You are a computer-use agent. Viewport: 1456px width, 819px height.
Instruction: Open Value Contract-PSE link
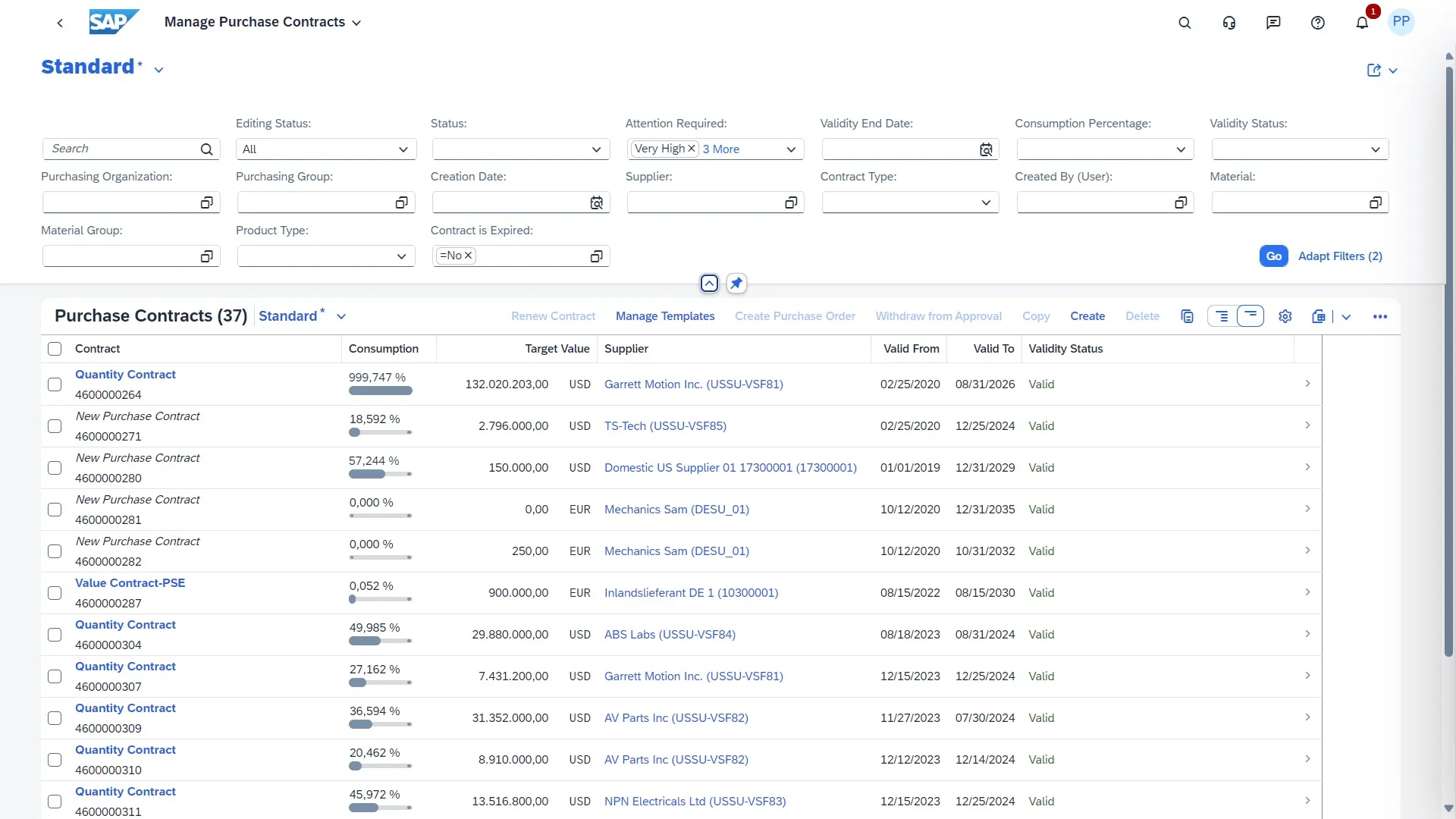[130, 583]
